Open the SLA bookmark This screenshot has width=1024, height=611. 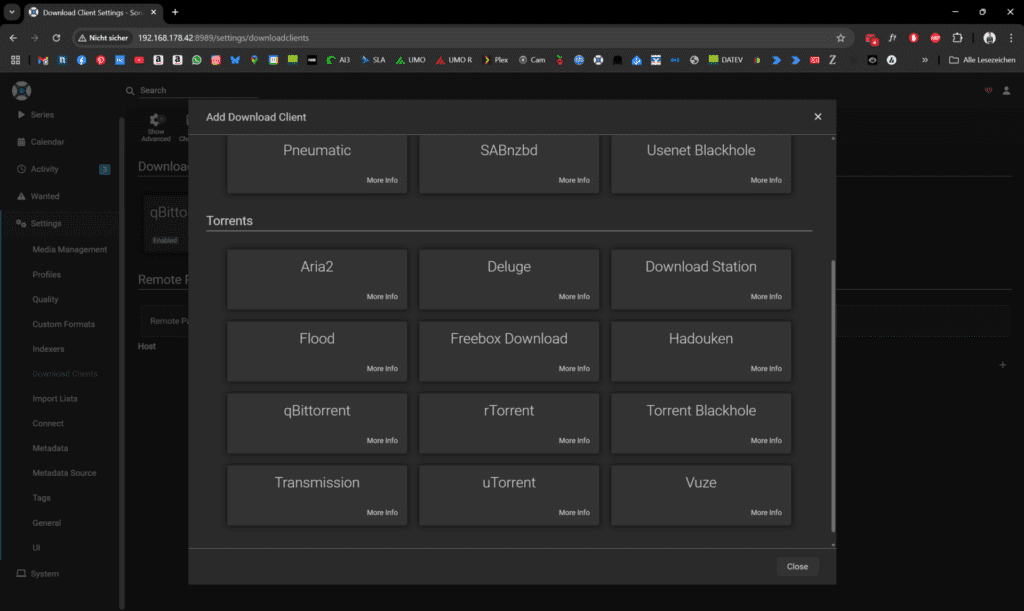(x=373, y=60)
